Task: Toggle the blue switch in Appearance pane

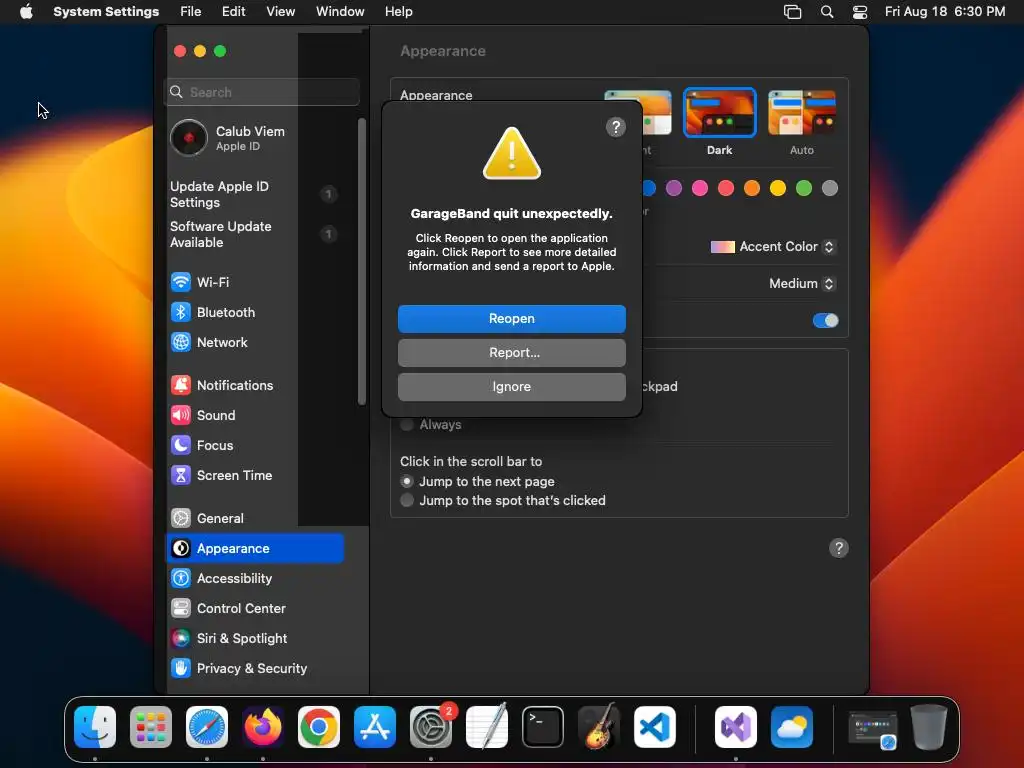Action: point(825,321)
